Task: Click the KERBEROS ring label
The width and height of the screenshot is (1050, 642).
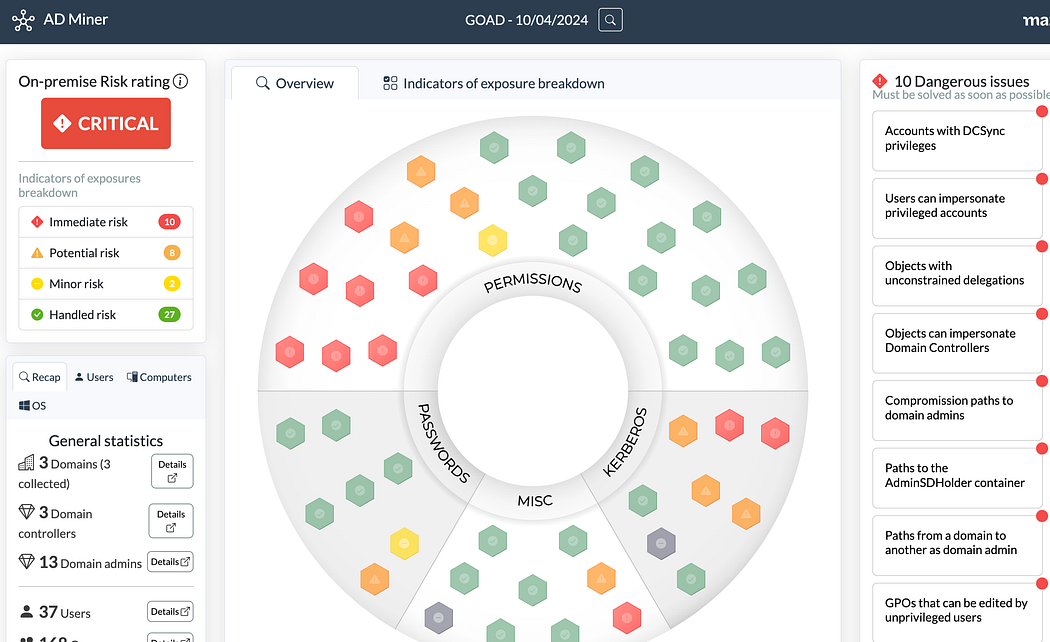Action: [625, 442]
